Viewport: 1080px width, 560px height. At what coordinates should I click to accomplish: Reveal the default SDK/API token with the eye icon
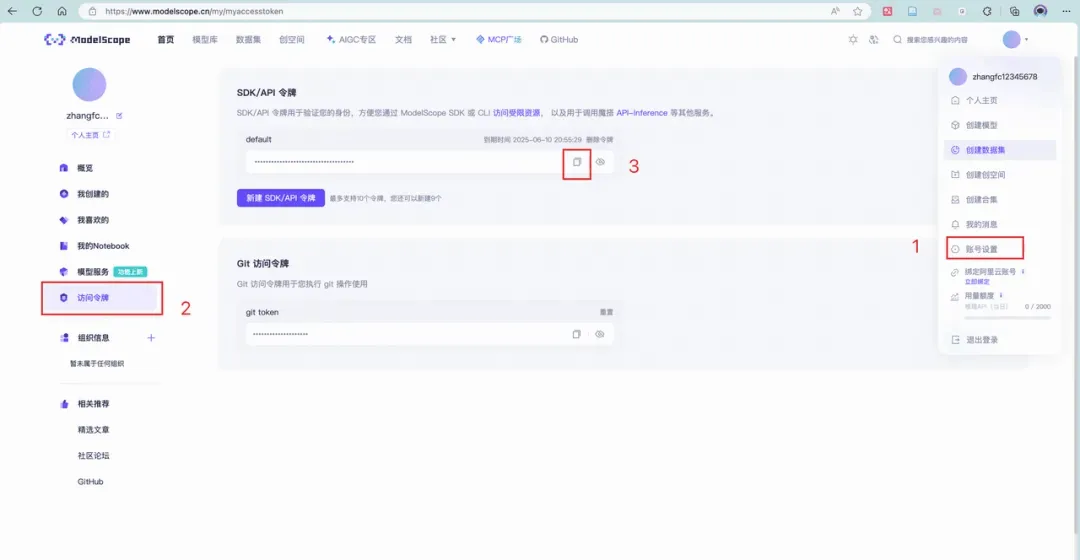[600, 162]
